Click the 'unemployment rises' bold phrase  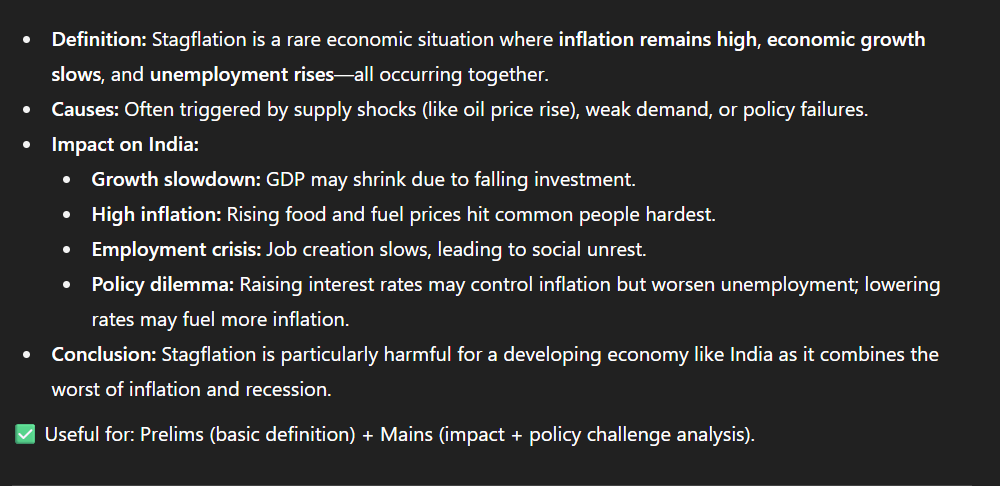tap(242, 75)
